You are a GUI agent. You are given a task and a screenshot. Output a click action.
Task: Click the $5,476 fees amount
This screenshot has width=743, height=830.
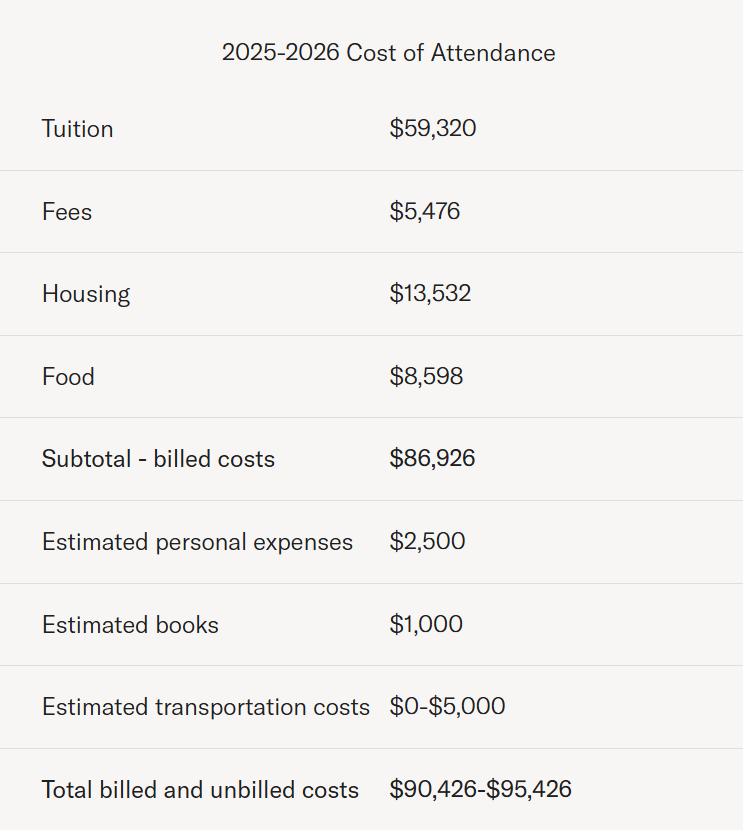coord(424,212)
